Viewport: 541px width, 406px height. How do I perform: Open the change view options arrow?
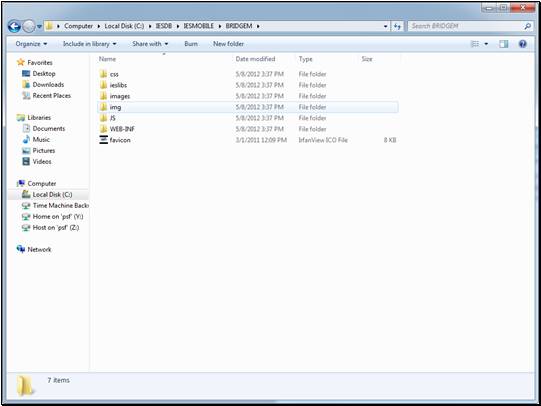(x=486, y=44)
